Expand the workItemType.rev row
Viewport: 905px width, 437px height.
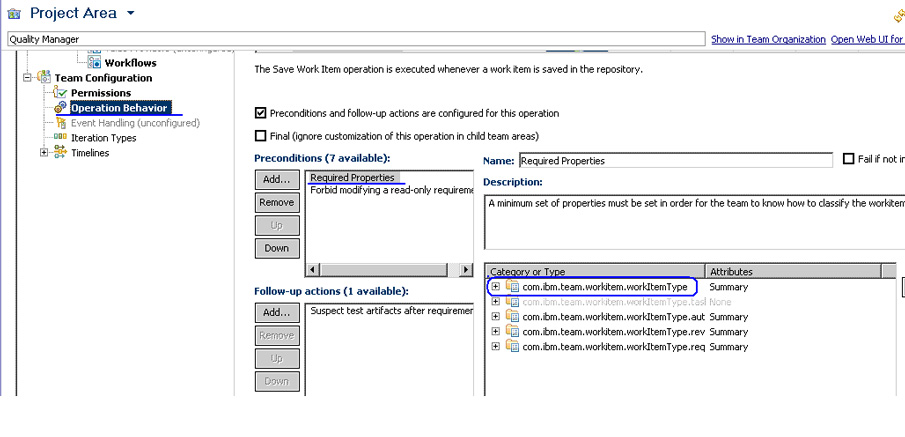[495, 331]
